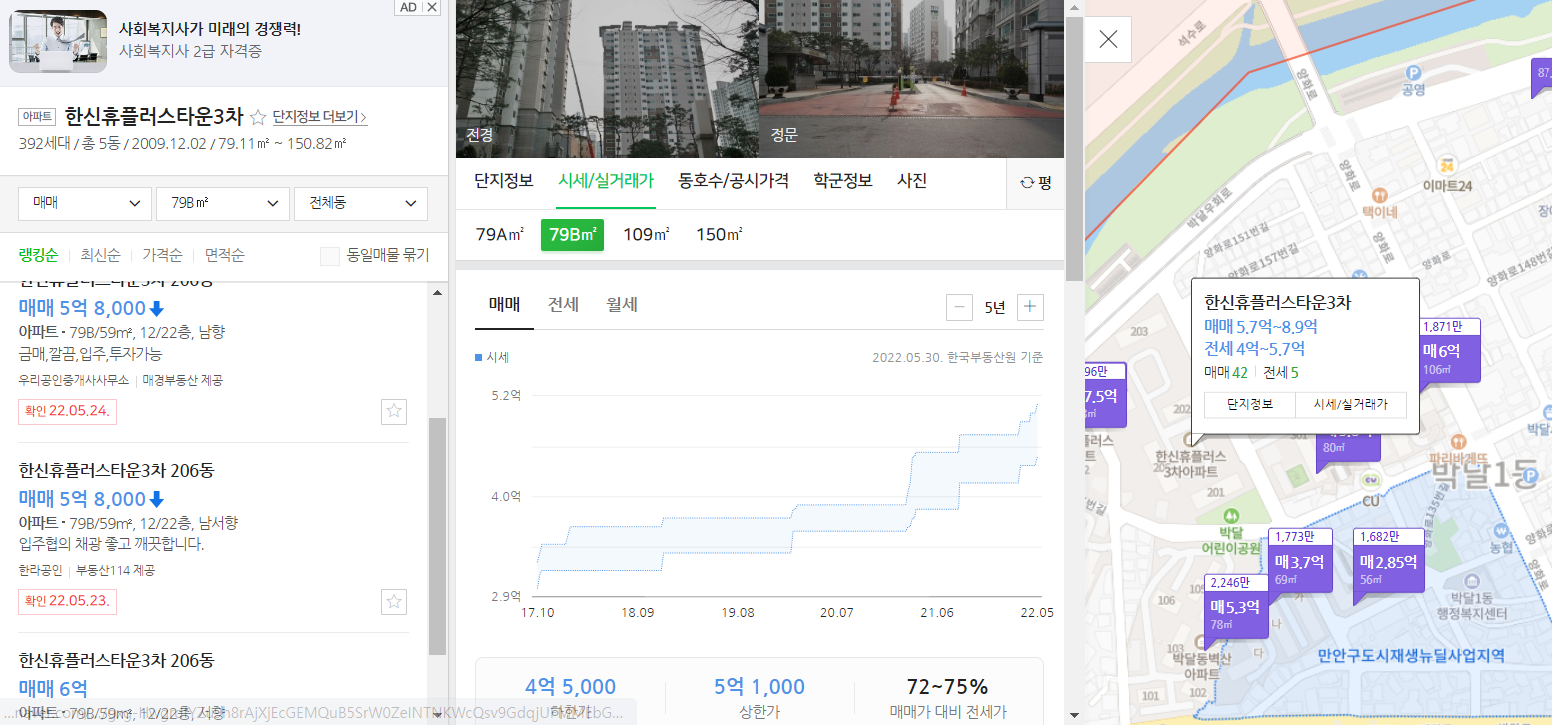This screenshot has width=1552, height=725.
Task: Switch to the 단지정보 tab
Action: point(504,181)
